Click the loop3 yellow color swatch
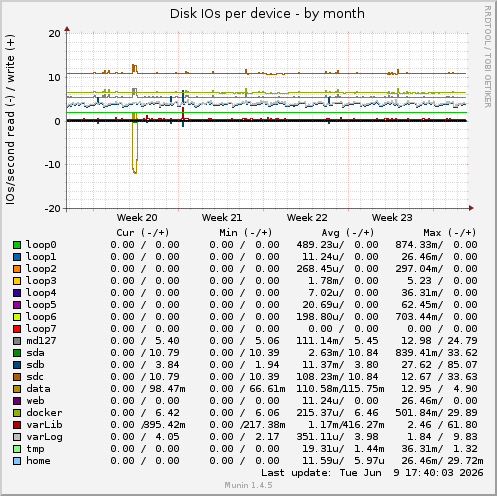497x496 pixels. [x=17, y=281]
